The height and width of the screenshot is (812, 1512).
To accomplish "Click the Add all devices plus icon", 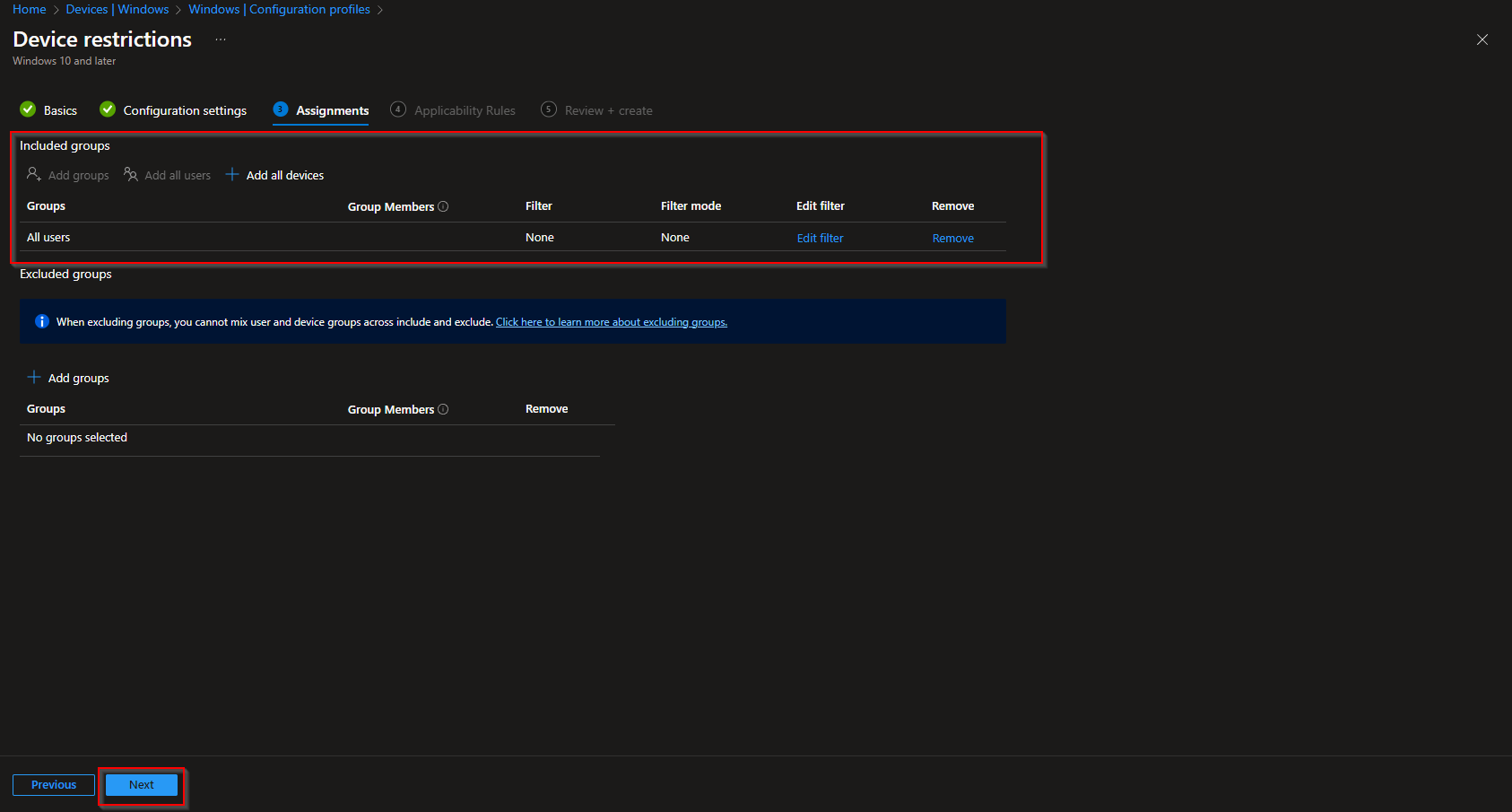I will 232,174.
